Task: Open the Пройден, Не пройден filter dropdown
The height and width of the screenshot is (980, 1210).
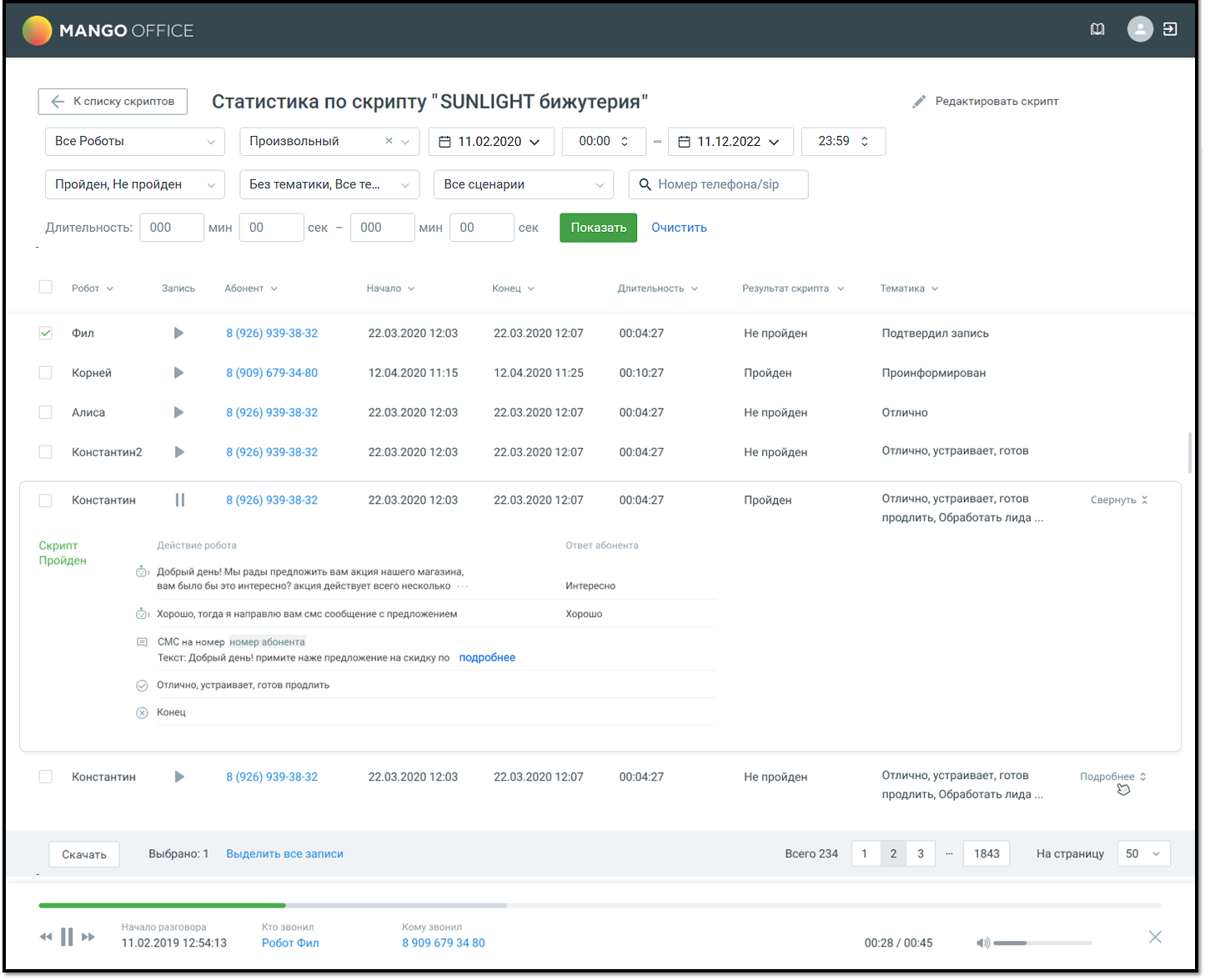Action: click(135, 184)
